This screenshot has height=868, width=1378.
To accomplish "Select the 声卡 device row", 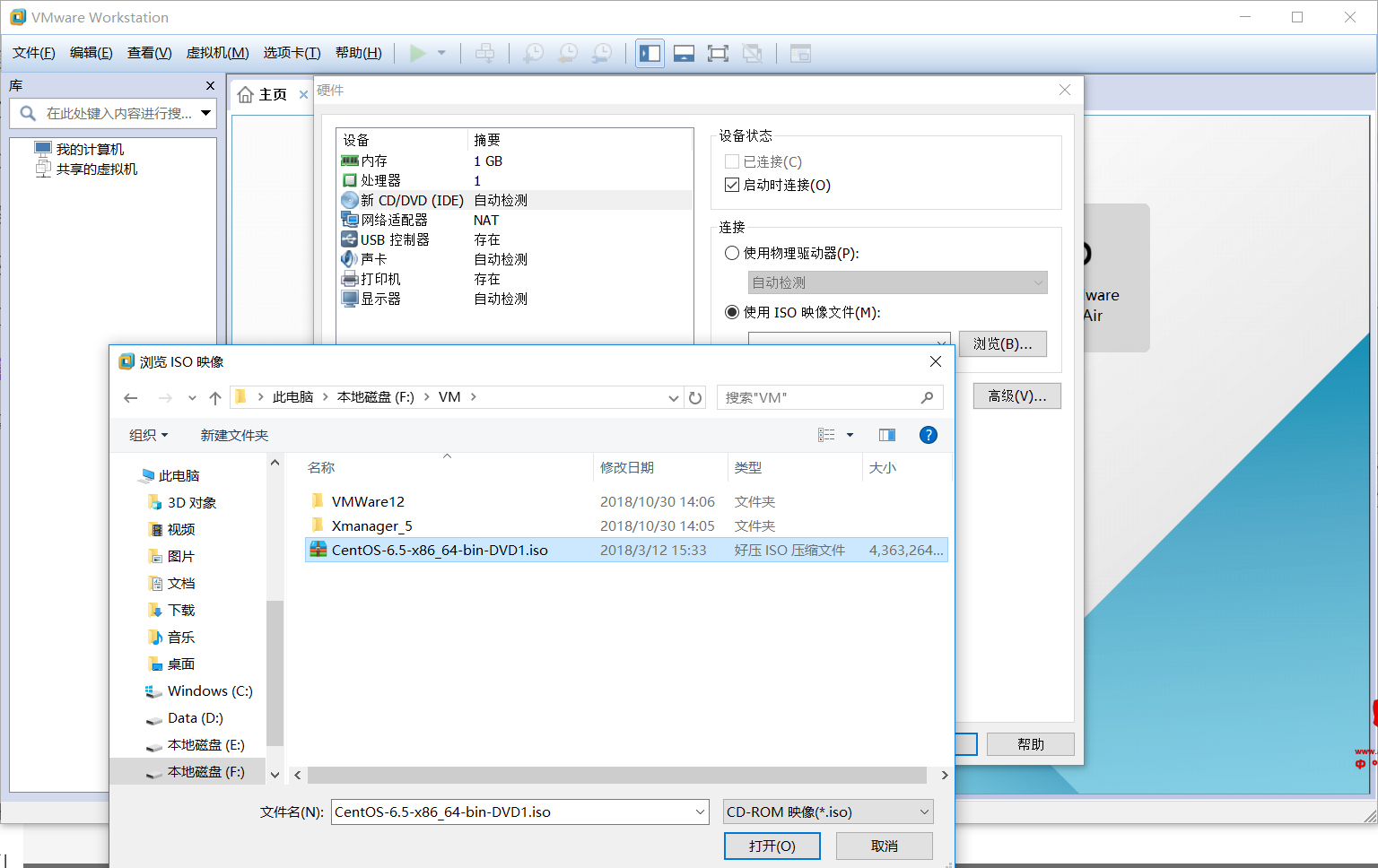I will (515, 259).
